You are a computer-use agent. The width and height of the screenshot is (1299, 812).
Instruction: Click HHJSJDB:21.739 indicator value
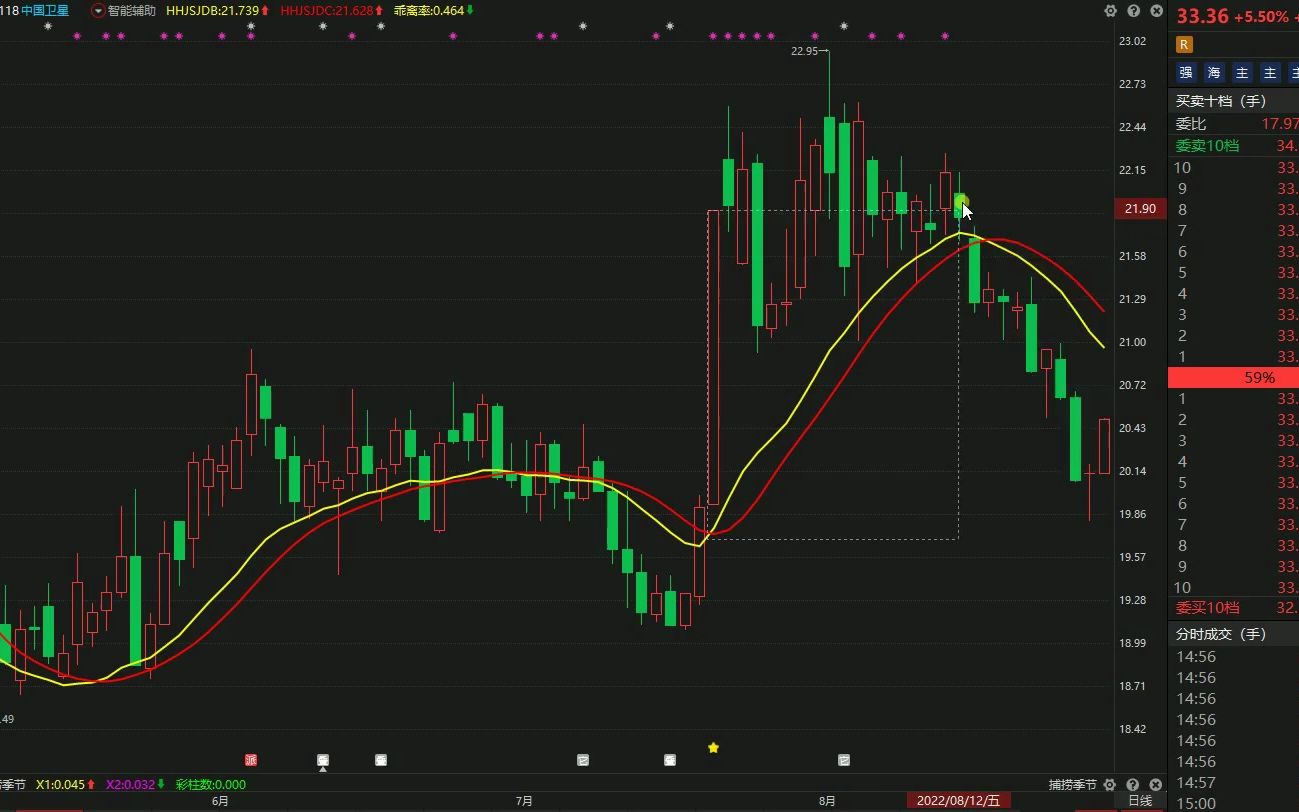coord(212,11)
